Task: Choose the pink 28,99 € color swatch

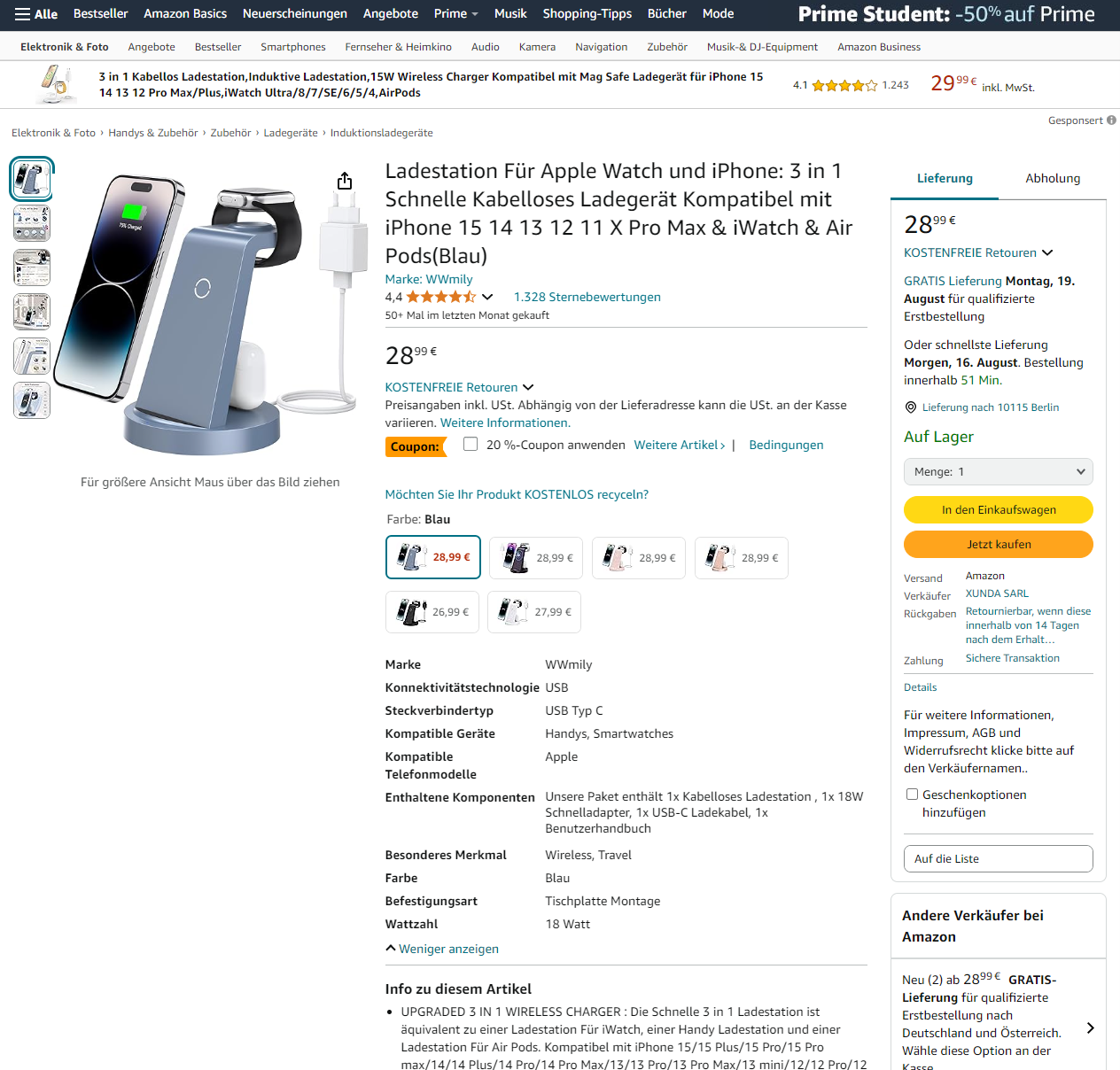Action: (639, 558)
